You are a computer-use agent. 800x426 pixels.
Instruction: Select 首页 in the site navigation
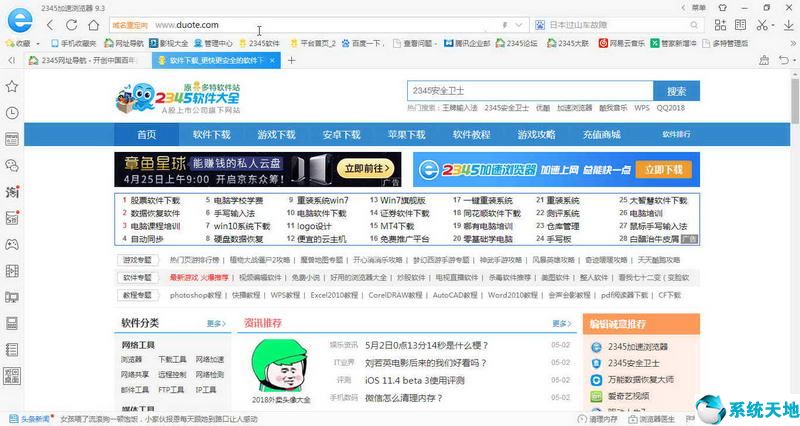[146, 135]
